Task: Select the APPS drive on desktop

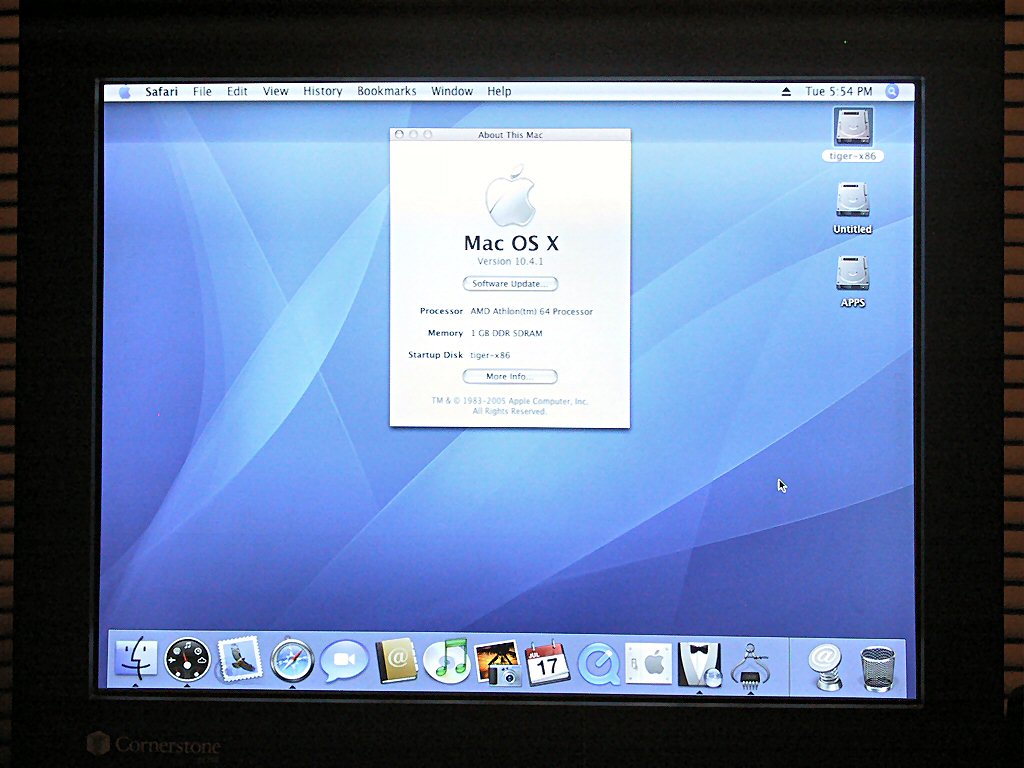Action: coord(853,281)
